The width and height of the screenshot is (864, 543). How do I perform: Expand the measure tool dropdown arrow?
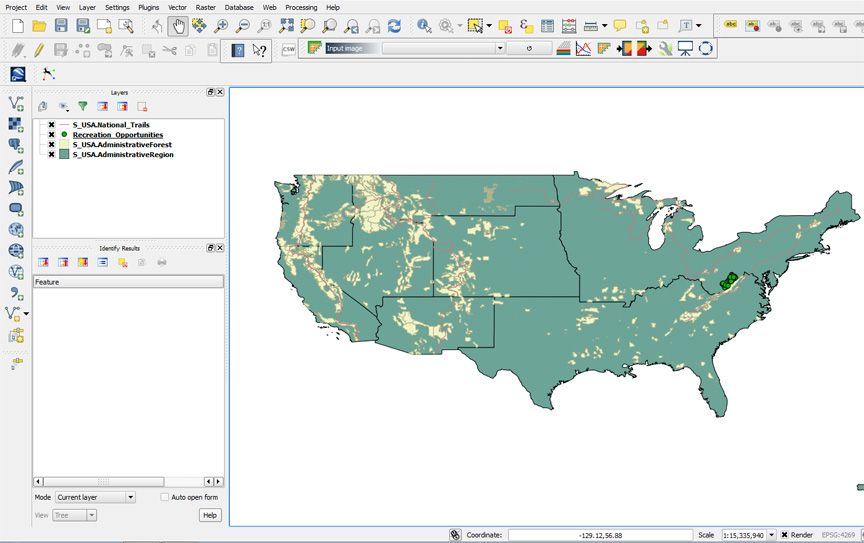click(604, 26)
